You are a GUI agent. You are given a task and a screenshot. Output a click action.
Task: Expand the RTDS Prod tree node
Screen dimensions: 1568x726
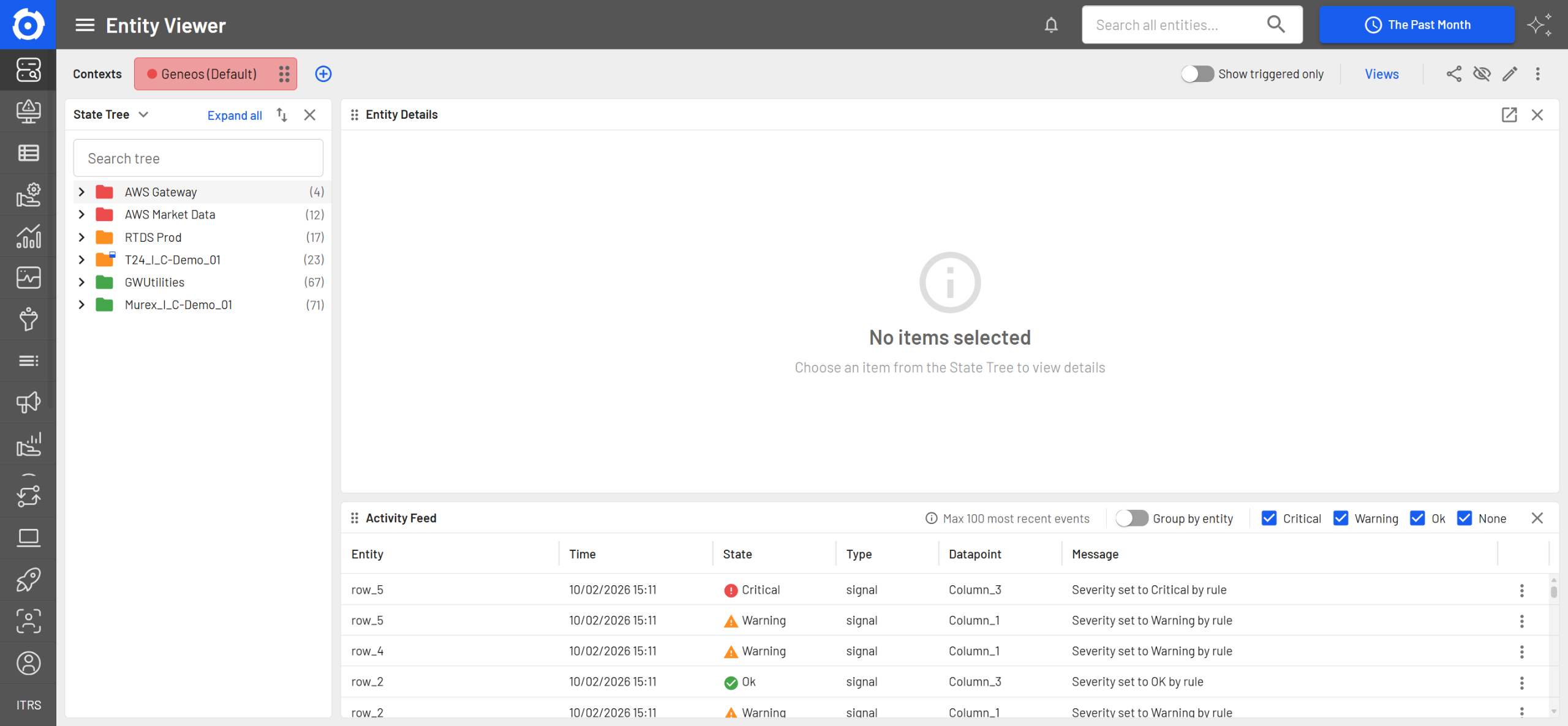point(81,238)
